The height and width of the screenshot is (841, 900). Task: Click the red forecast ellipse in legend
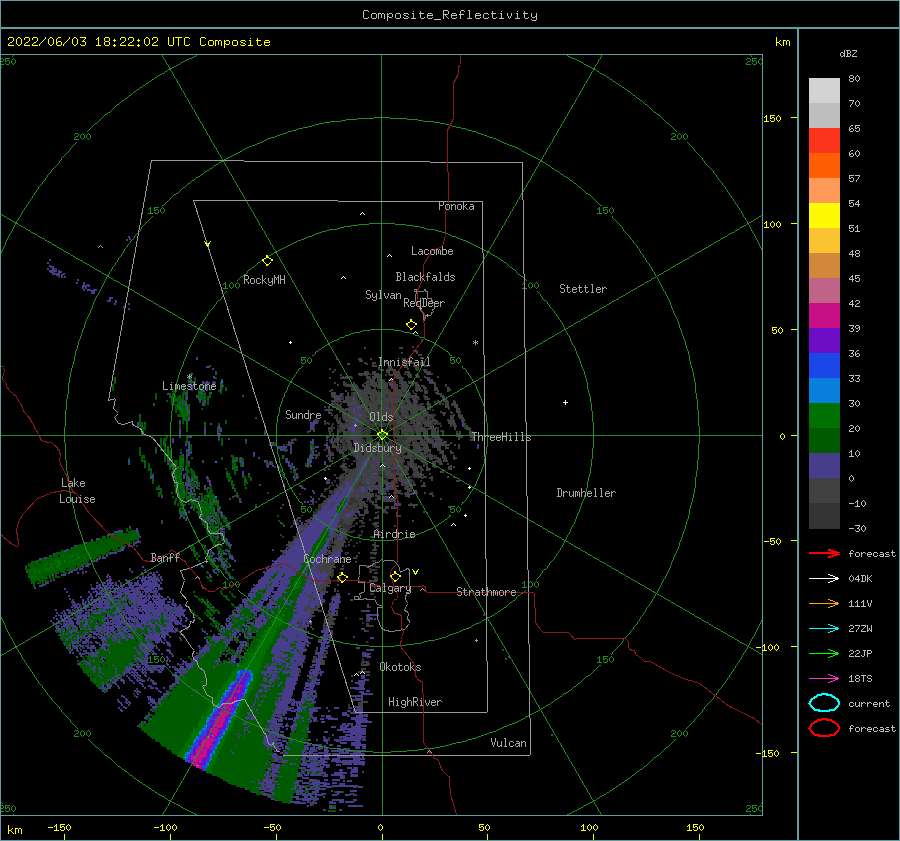pos(824,728)
